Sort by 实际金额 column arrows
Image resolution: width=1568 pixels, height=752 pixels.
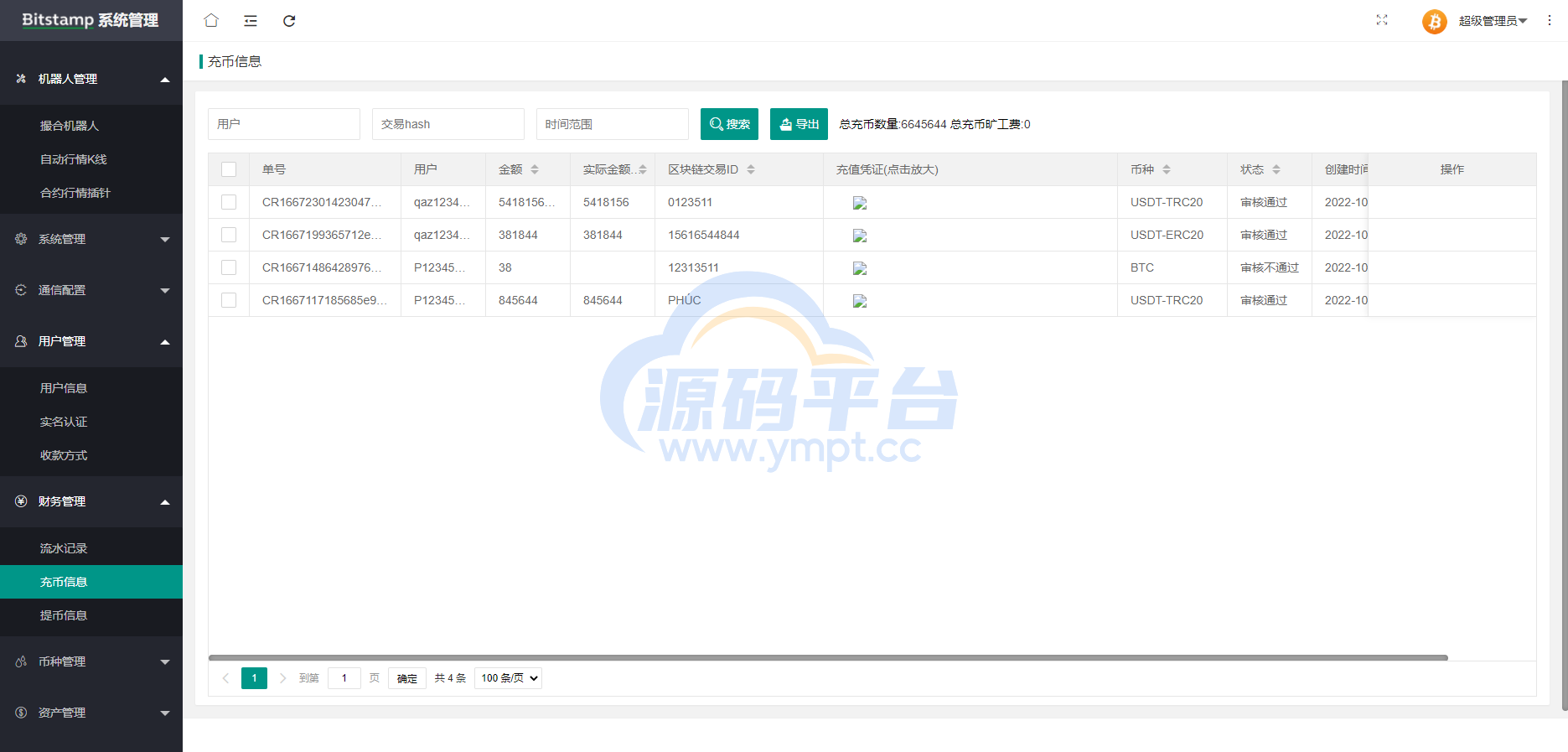[x=643, y=169]
